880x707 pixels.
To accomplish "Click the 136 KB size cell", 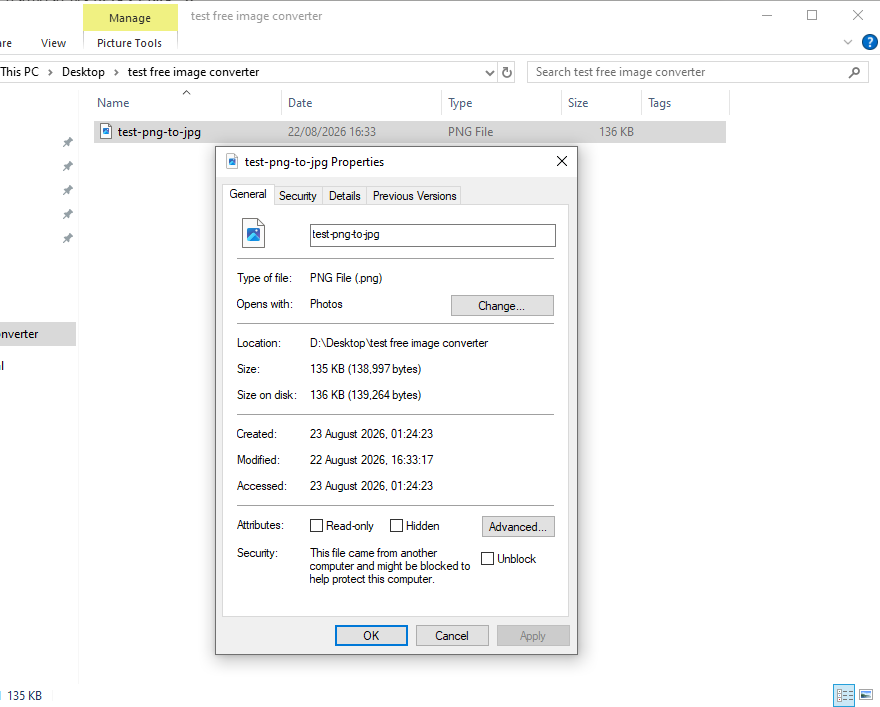I will [x=616, y=132].
